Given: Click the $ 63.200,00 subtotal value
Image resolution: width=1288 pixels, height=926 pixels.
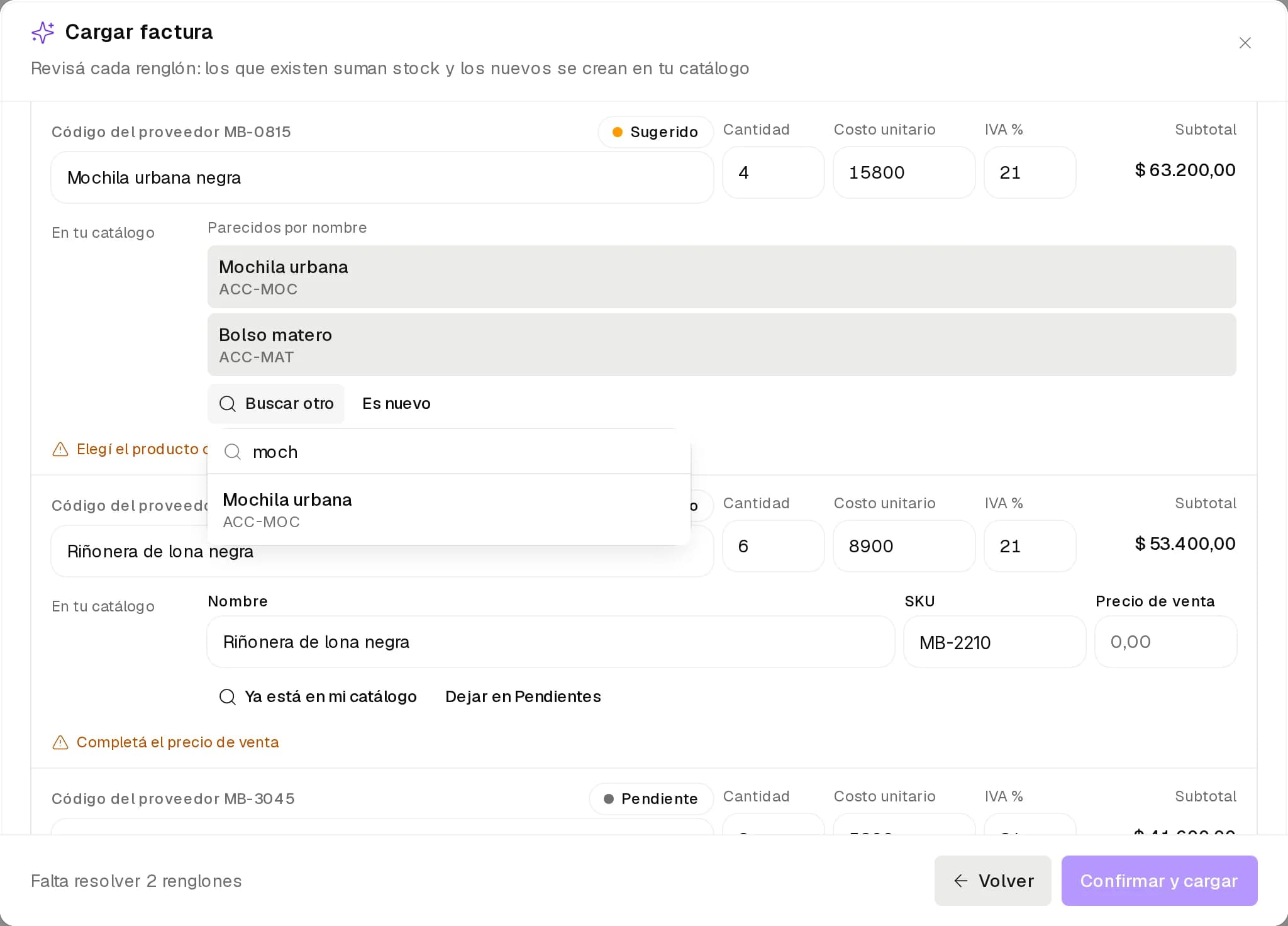Looking at the screenshot, I should 1185,170.
